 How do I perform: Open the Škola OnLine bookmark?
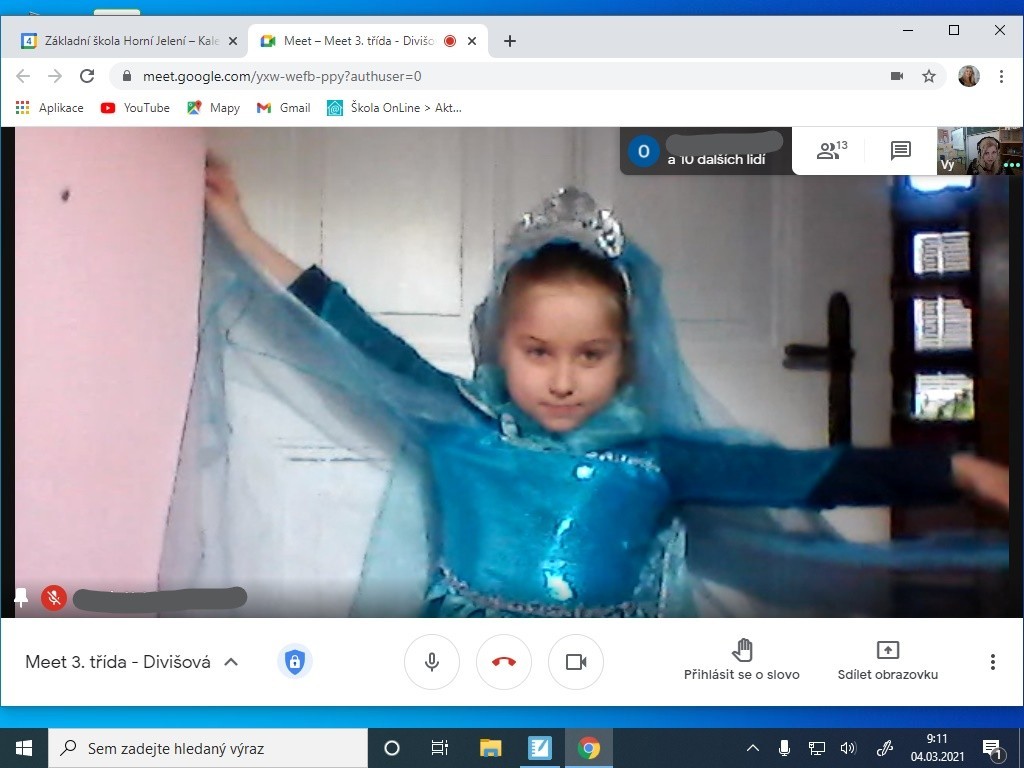(x=394, y=108)
